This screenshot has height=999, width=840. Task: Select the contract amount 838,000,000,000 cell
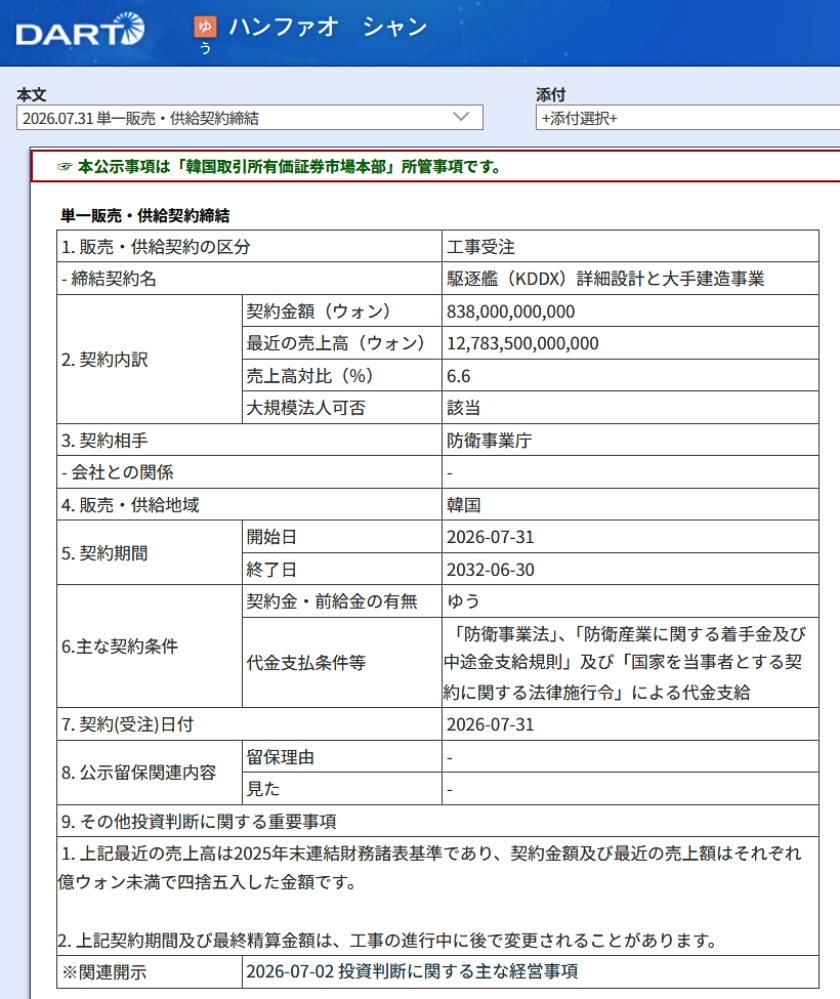click(x=630, y=311)
